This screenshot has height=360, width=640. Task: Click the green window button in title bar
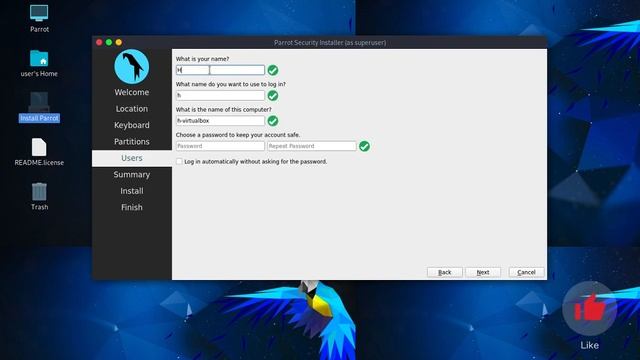109,42
